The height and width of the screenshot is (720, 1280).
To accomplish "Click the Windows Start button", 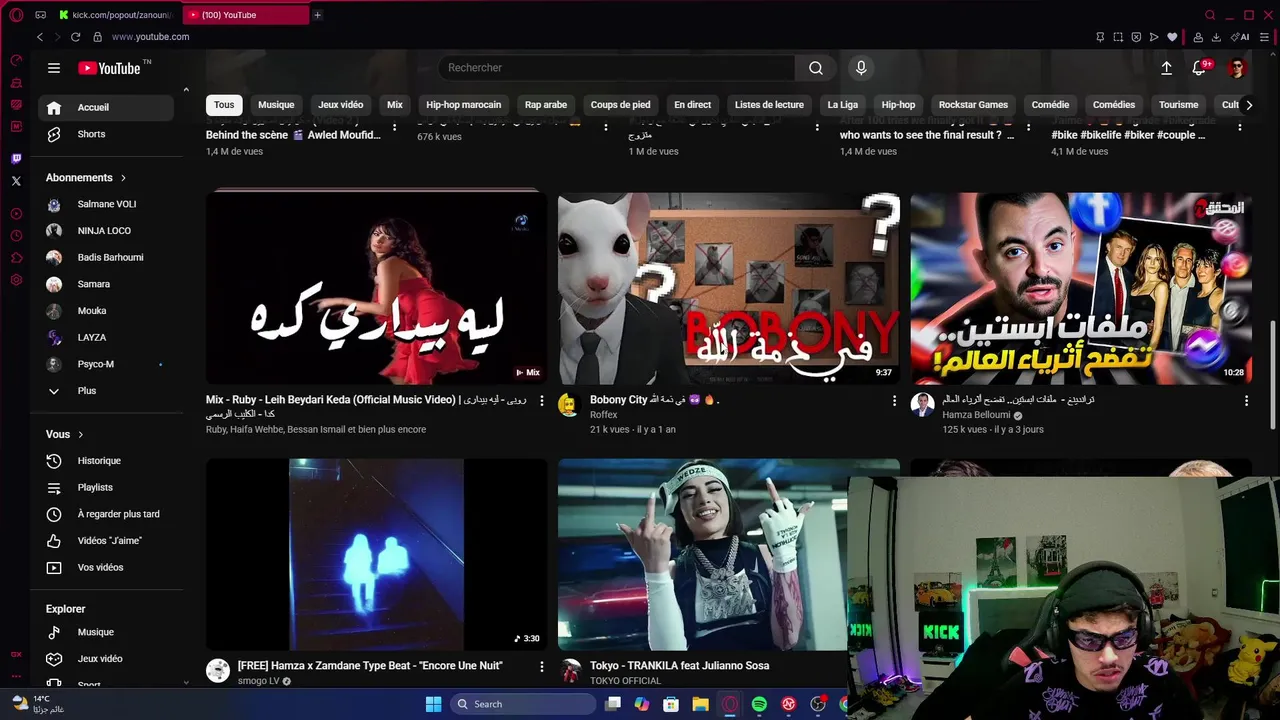I will tap(433, 704).
